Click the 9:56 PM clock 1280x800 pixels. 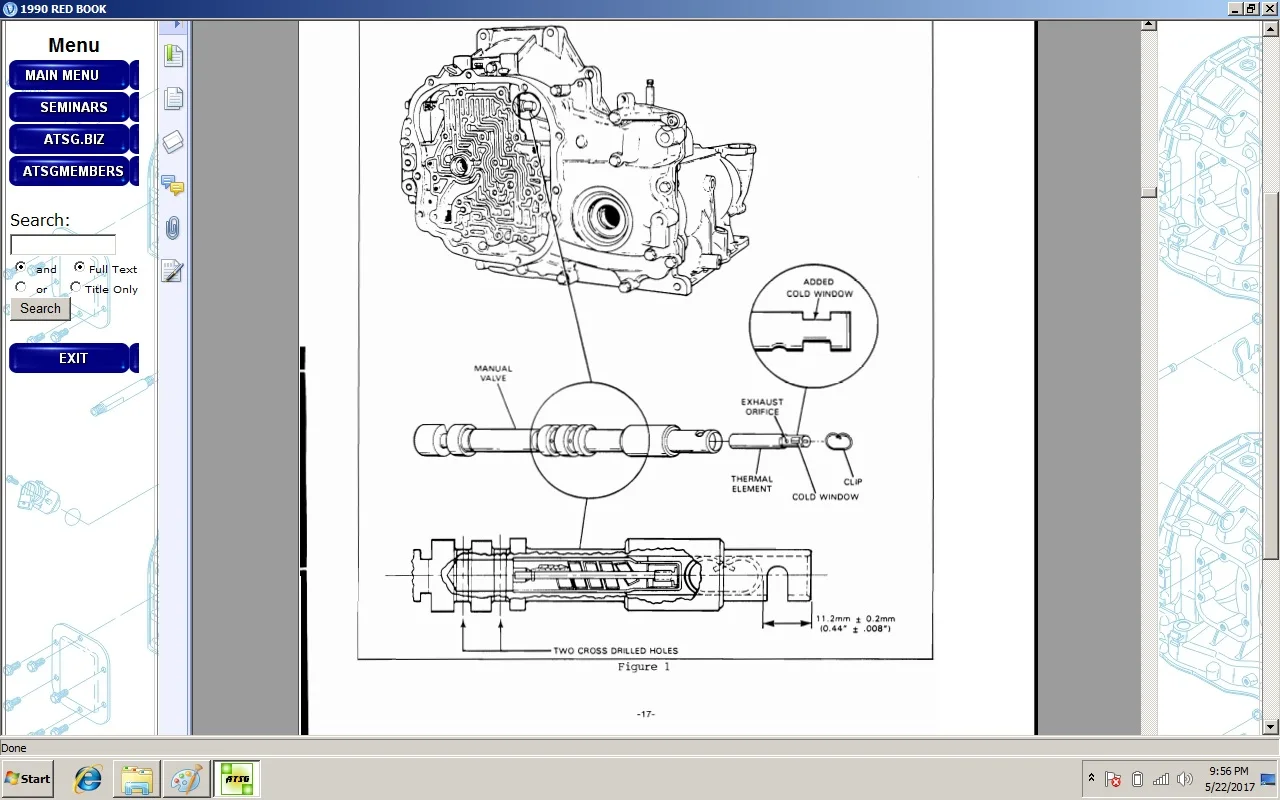1229,771
